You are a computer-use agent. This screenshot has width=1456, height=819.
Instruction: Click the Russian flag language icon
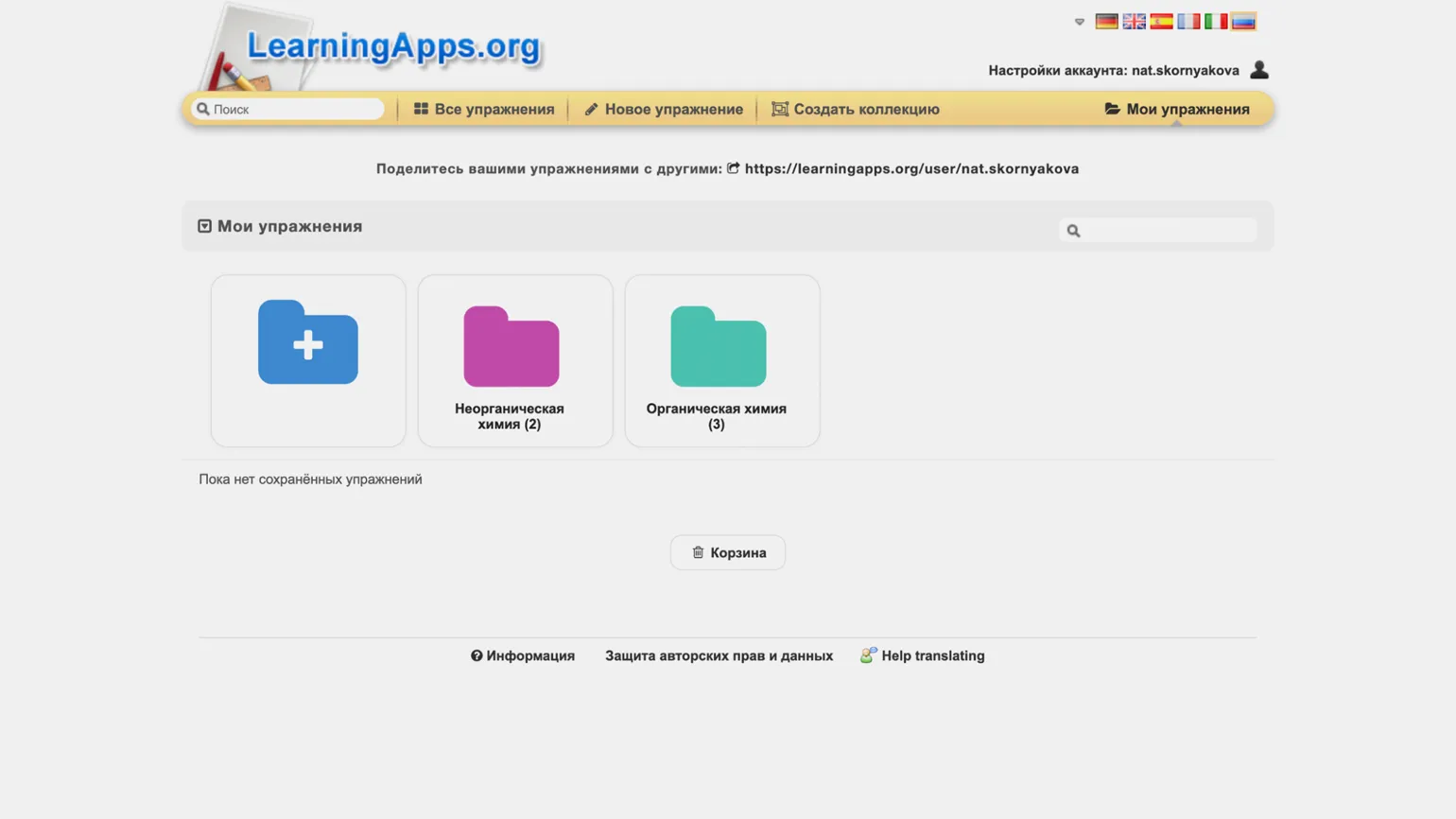point(1243,22)
